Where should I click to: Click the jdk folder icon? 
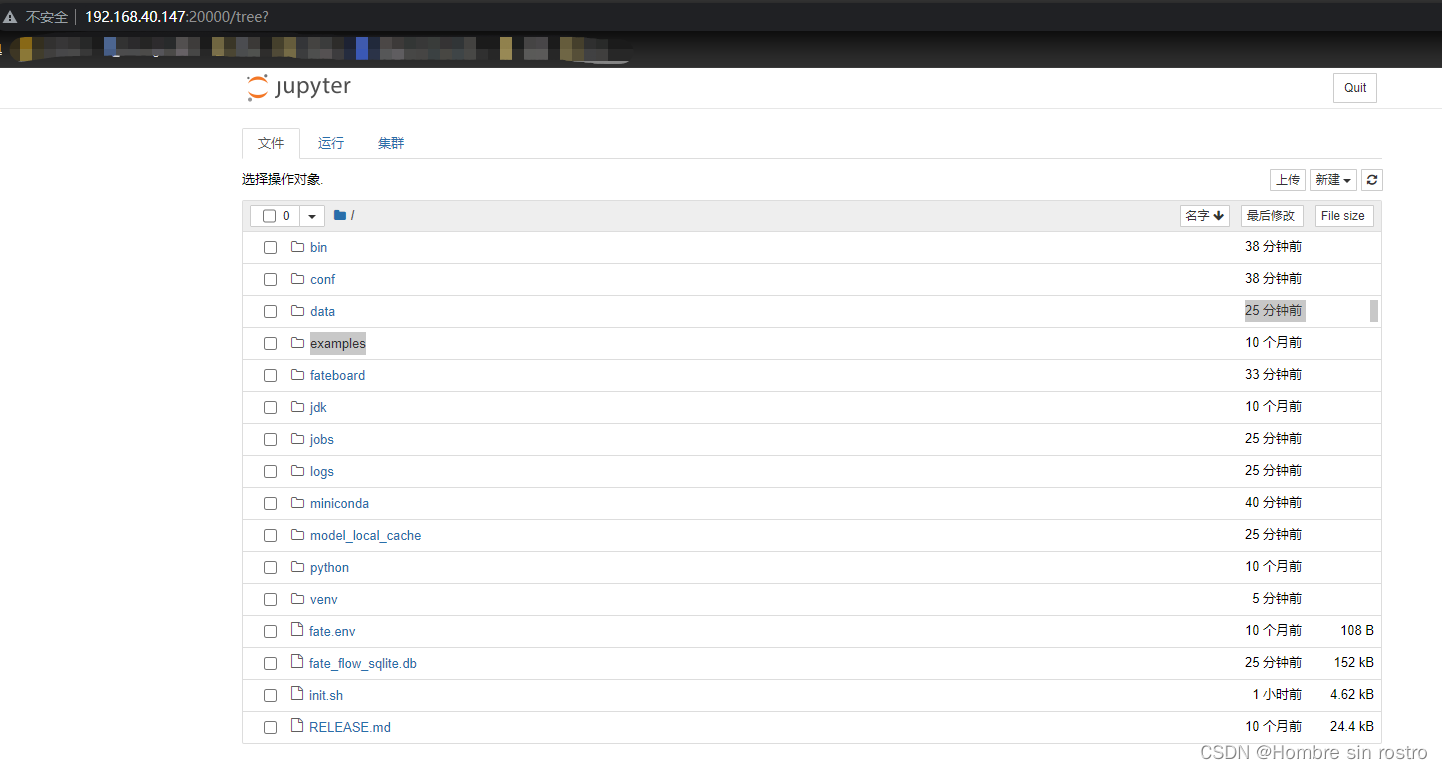tap(297, 406)
